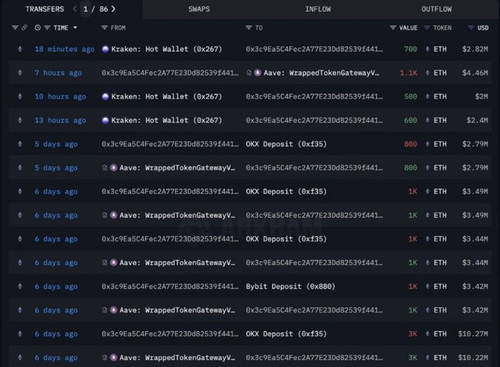The image size is (500, 367).
Task: Click Ethereum chain icon in the Bybit Deposit row
Action: (x=20, y=286)
